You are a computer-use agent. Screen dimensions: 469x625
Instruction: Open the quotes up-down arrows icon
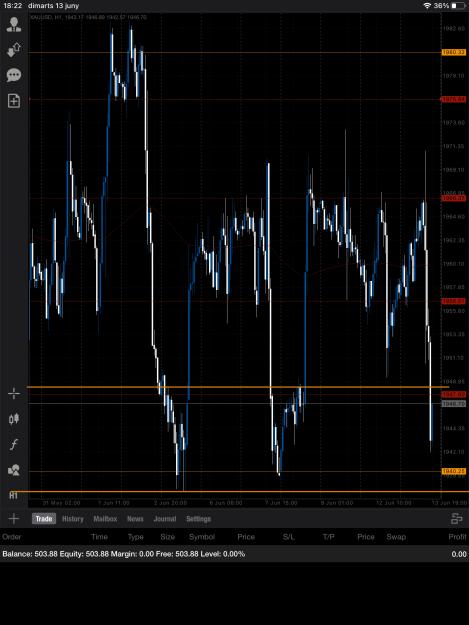14,50
